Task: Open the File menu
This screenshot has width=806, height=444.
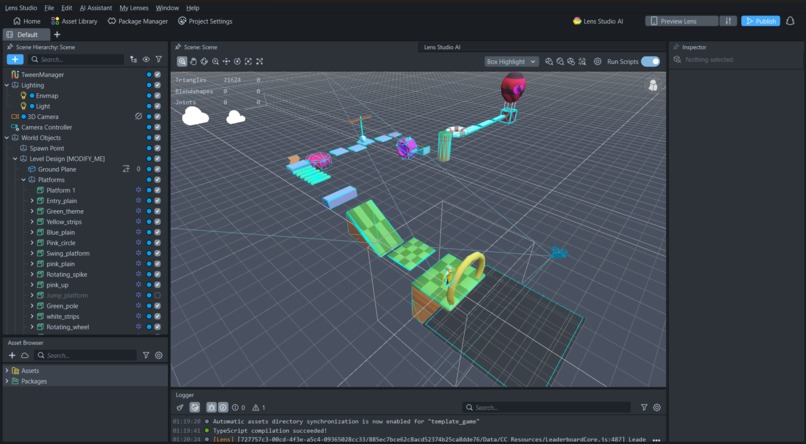Action: coord(49,8)
